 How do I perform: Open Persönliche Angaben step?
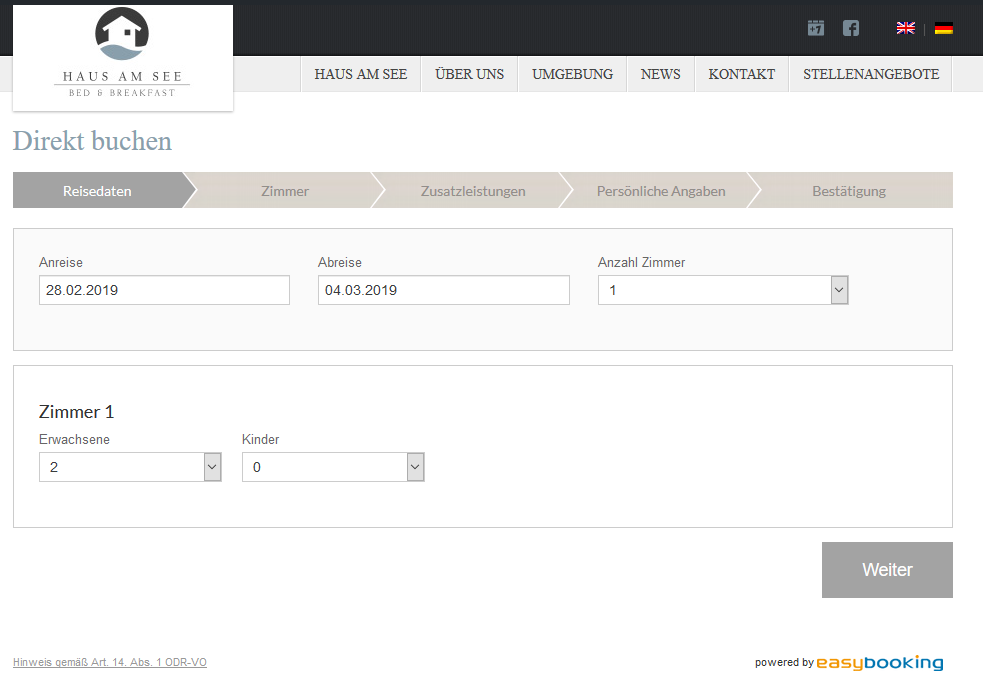[x=661, y=191]
